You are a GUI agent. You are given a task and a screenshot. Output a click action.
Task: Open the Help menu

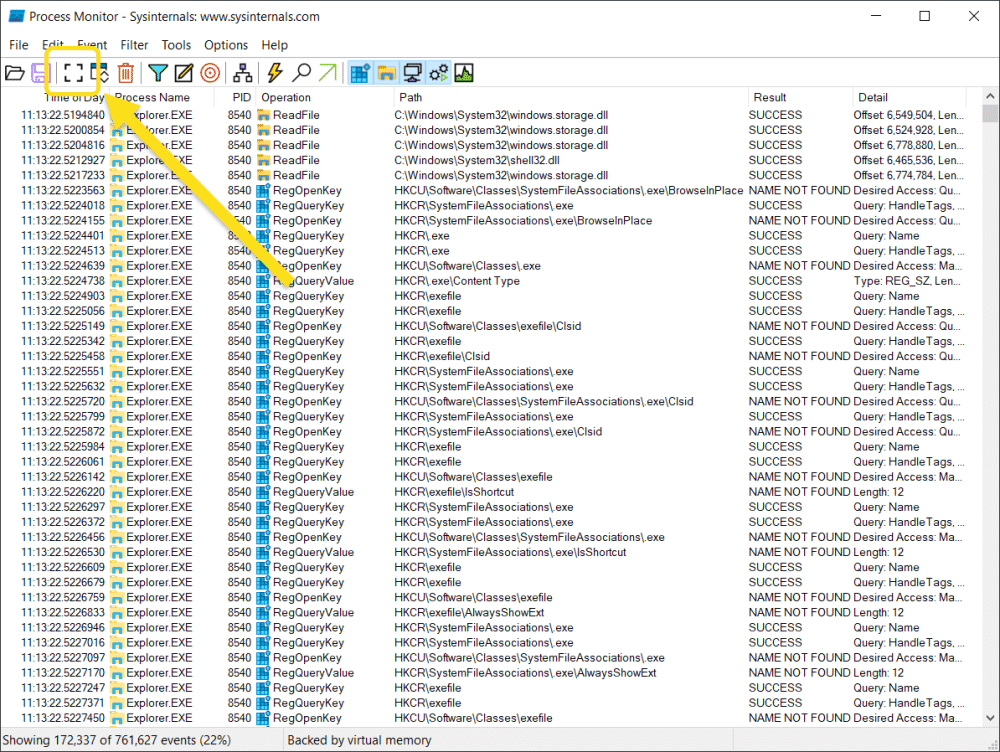(275, 45)
